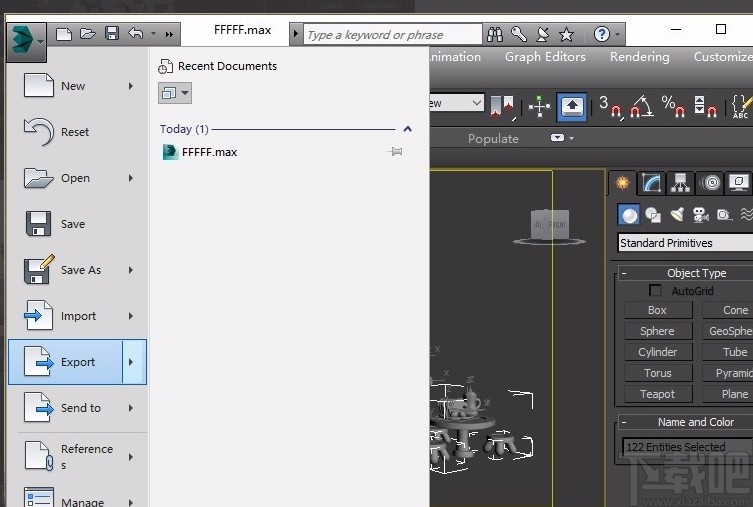Viewport: 753px width, 507px height.
Task: Click the keyword search input field
Action: 392,35
